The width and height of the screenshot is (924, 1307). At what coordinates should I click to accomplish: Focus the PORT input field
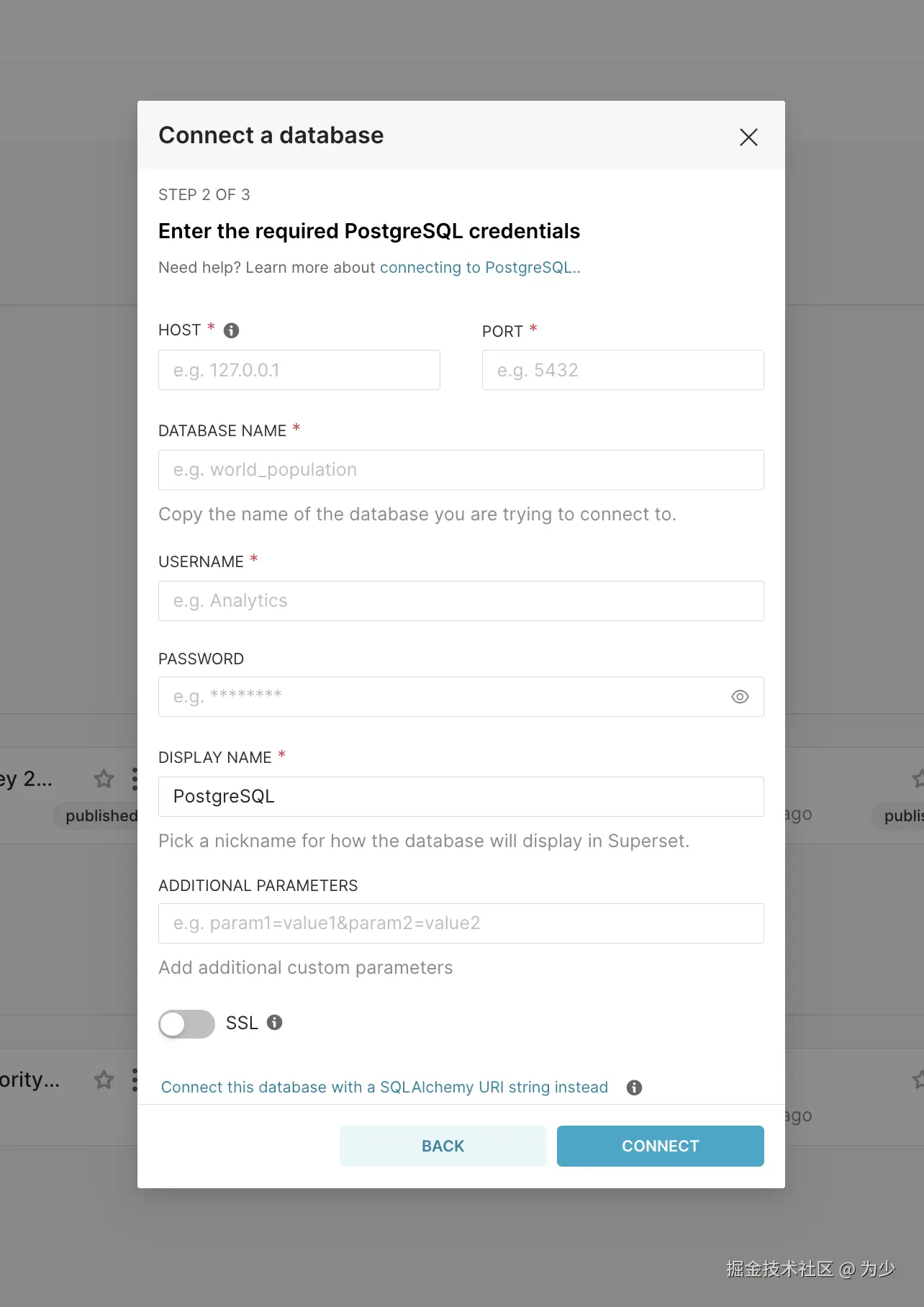(x=622, y=370)
